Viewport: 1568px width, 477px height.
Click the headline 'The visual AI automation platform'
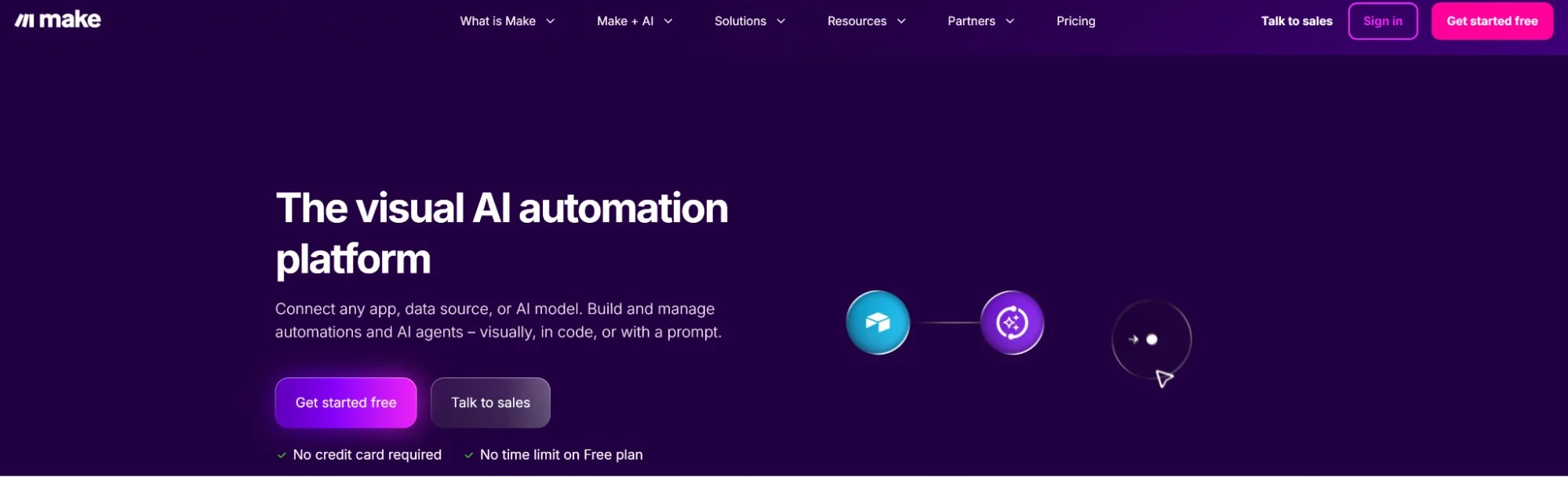[x=502, y=233]
